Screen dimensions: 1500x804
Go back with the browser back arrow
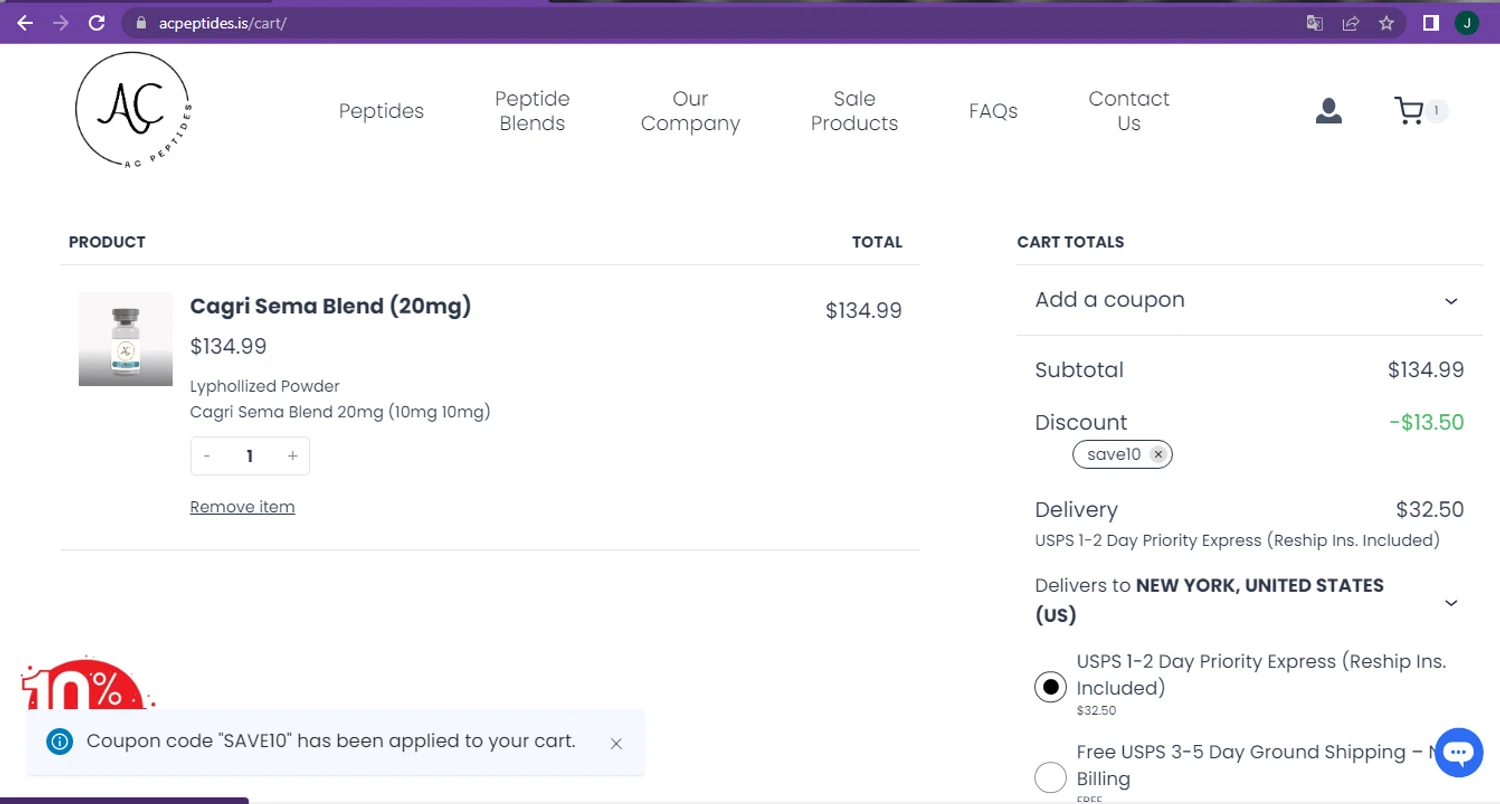click(x=25, y=22)
